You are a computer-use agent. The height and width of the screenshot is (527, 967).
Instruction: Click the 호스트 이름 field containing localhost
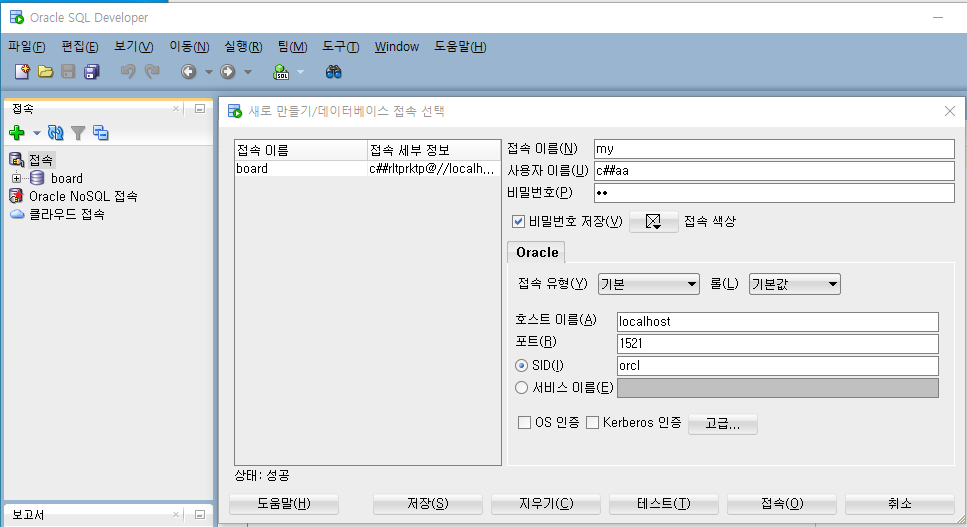tap(778, 322)
